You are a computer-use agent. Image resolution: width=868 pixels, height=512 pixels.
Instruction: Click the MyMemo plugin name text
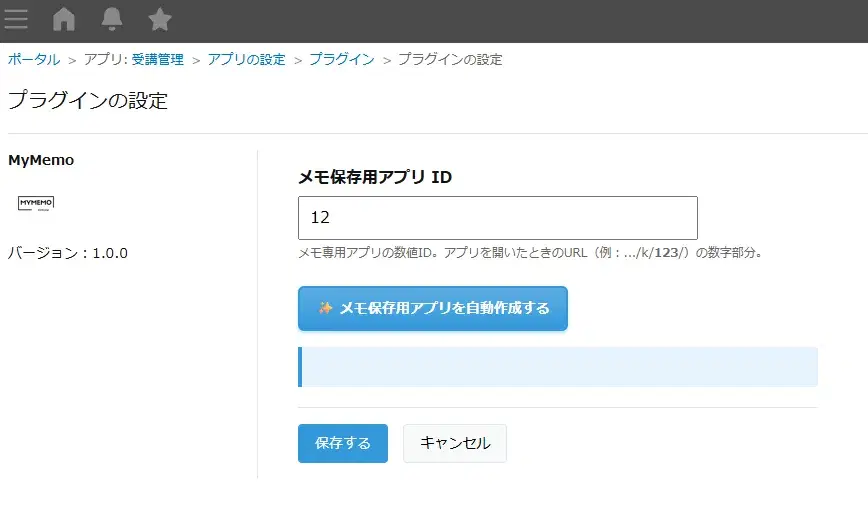click(41, 160)
